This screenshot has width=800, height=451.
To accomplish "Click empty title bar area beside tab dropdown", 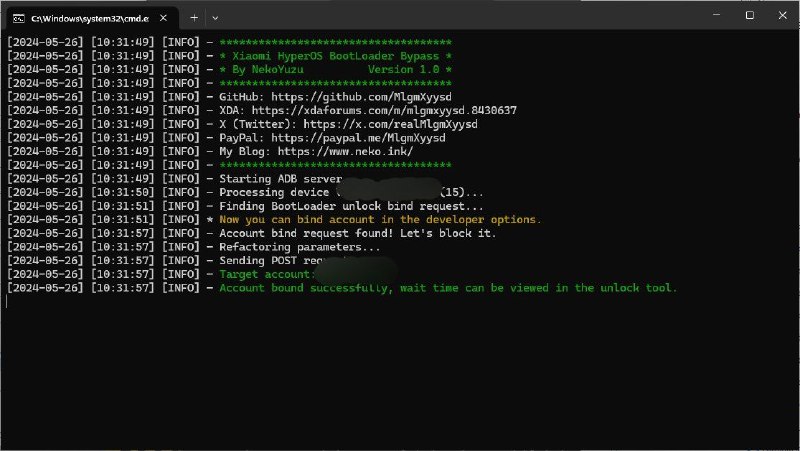I will point(450,17).
